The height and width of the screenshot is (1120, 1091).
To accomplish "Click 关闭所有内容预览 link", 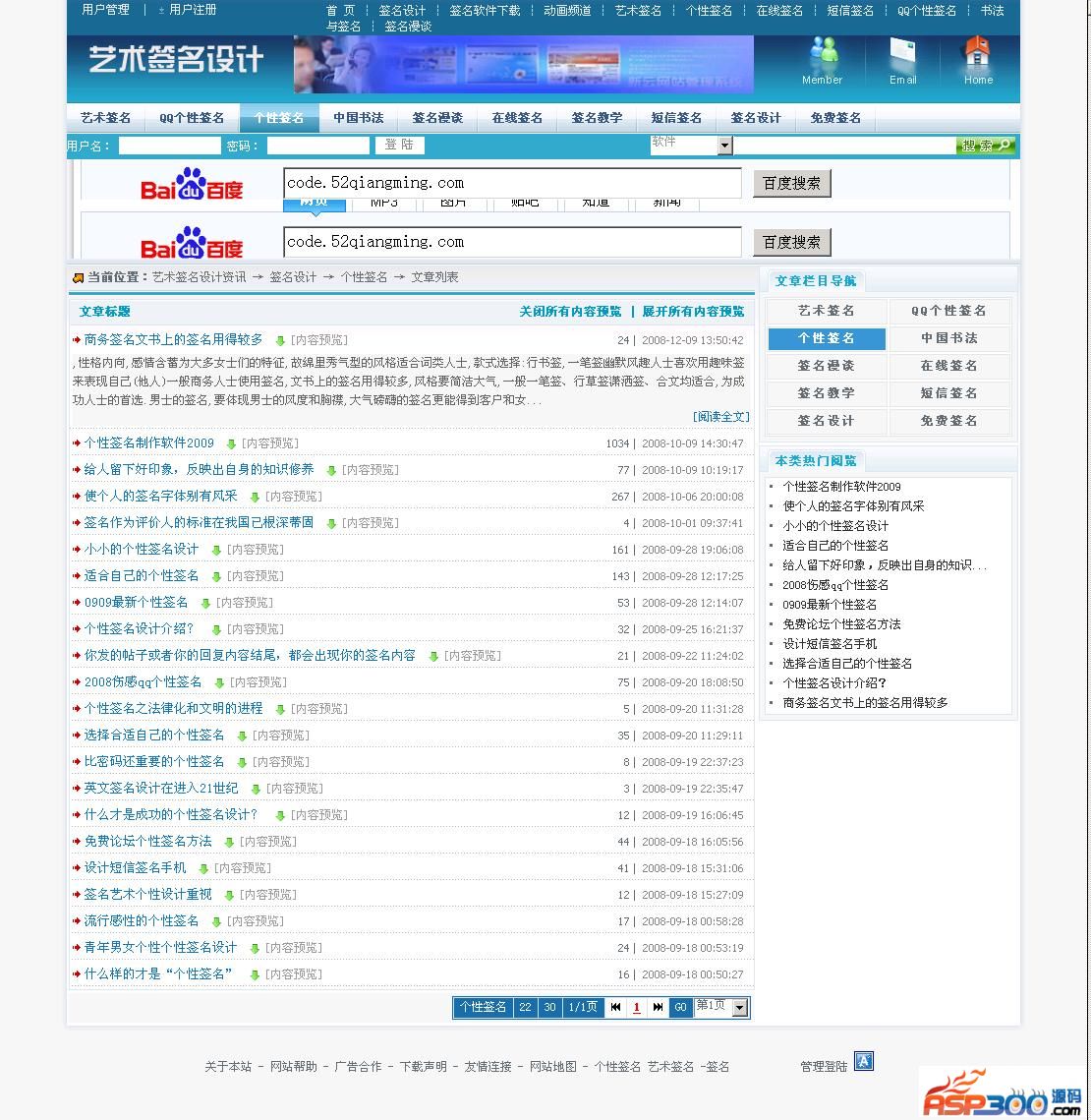I will pyautogui.click(x=570, y=312).
